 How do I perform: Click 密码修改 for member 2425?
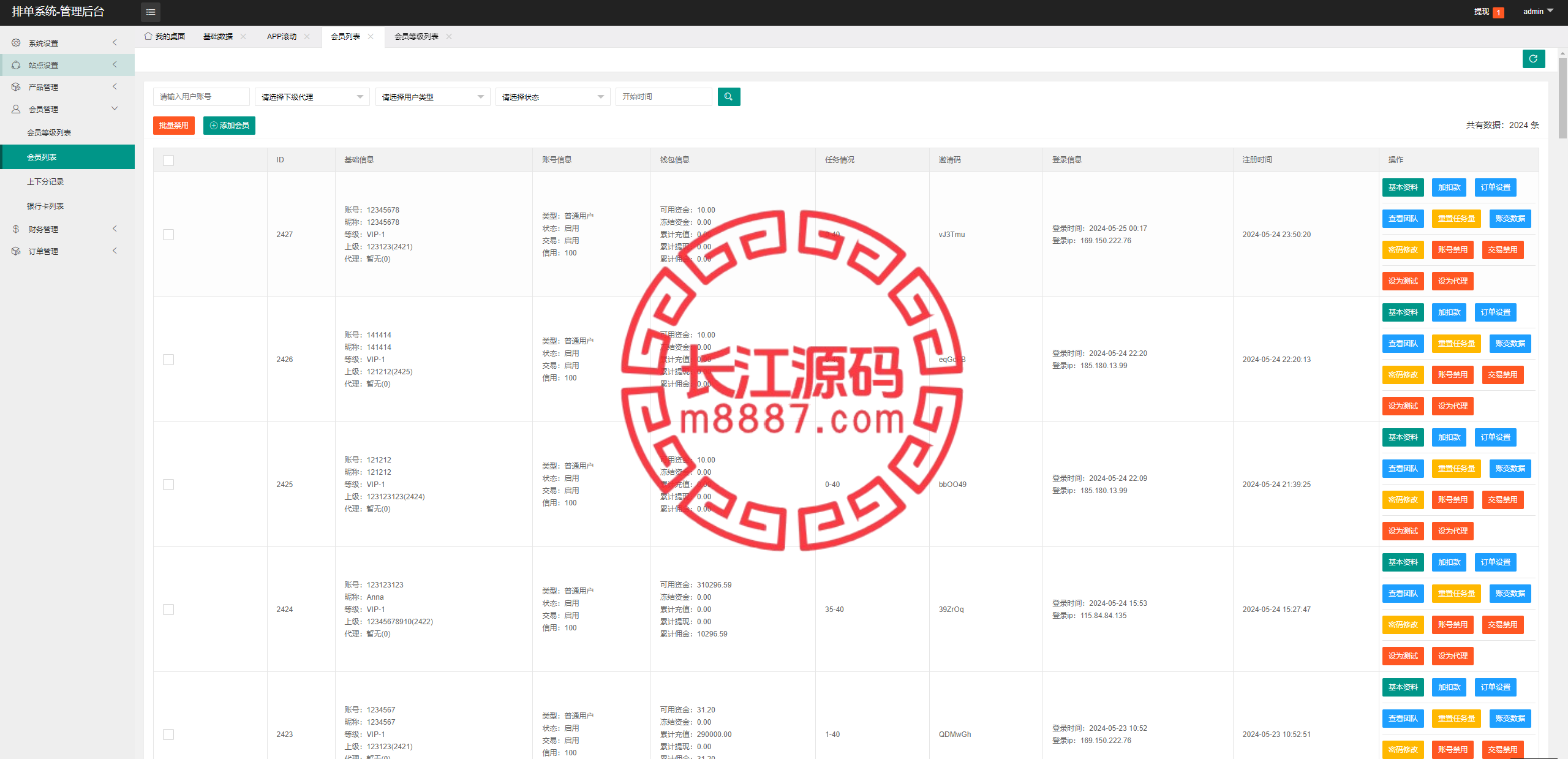[1403, 500]
